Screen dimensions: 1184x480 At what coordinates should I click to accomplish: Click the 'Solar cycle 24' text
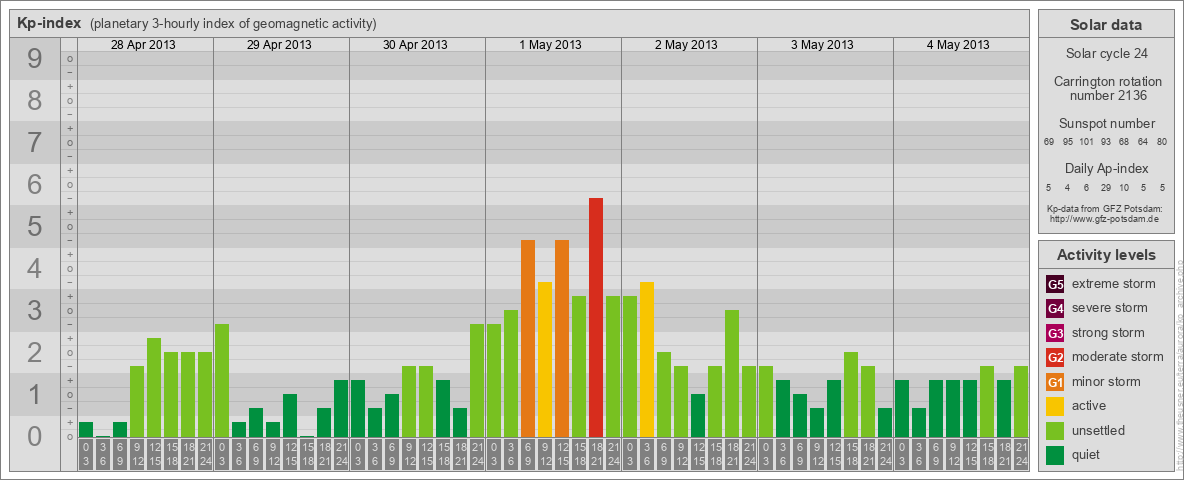tap(1106, 54)
